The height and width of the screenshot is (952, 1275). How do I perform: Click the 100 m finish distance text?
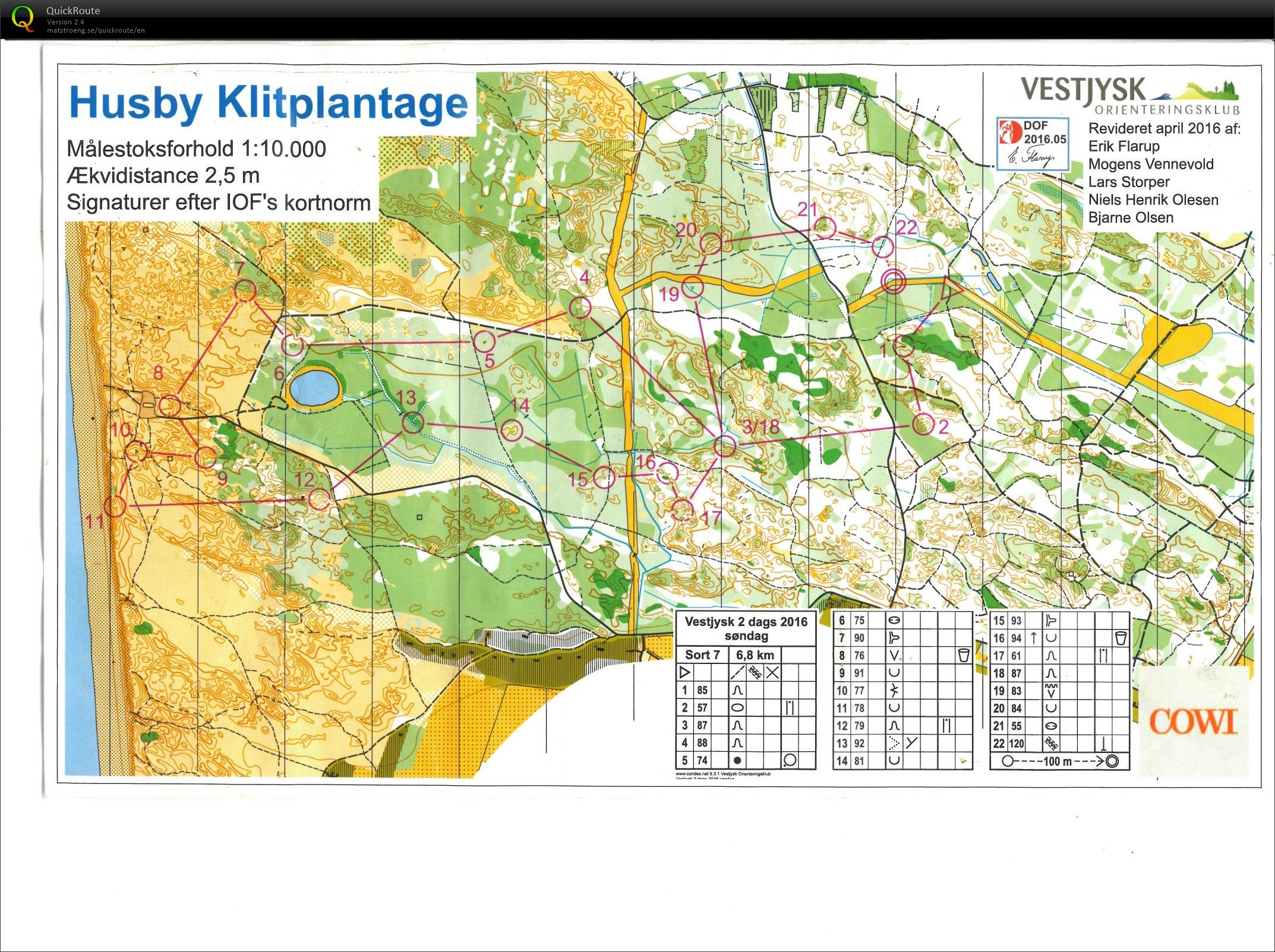click(x=1058, y=761)
